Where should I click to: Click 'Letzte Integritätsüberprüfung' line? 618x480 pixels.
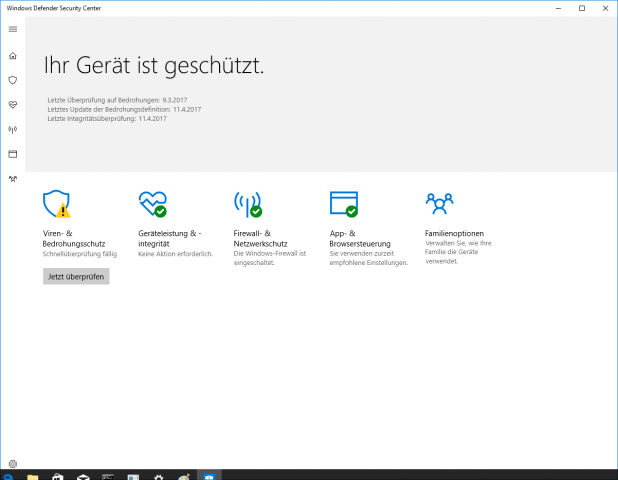click(x=107, y=119)
